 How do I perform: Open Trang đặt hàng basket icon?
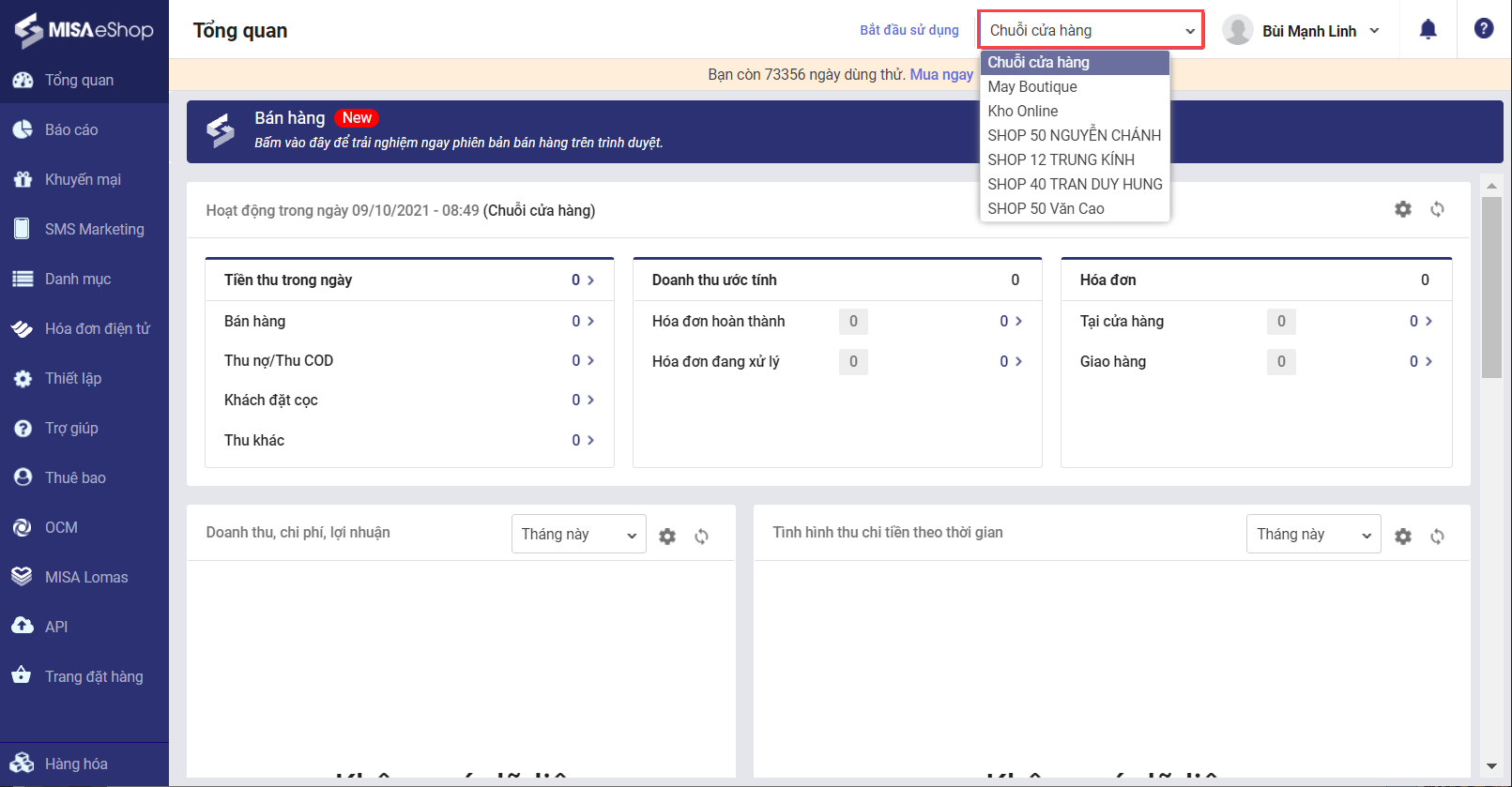[23, 675]
